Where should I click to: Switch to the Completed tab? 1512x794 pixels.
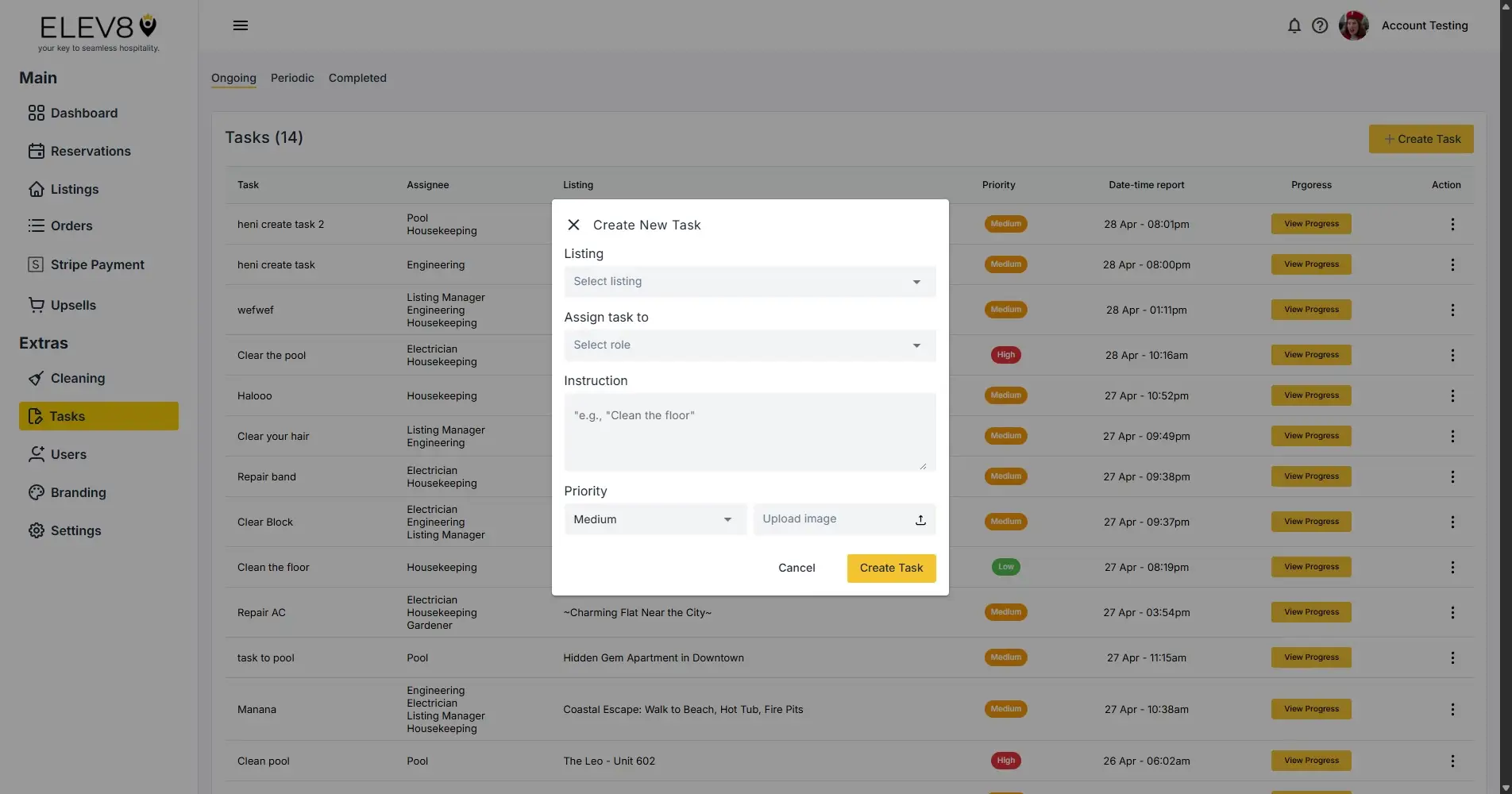(357, 78)
